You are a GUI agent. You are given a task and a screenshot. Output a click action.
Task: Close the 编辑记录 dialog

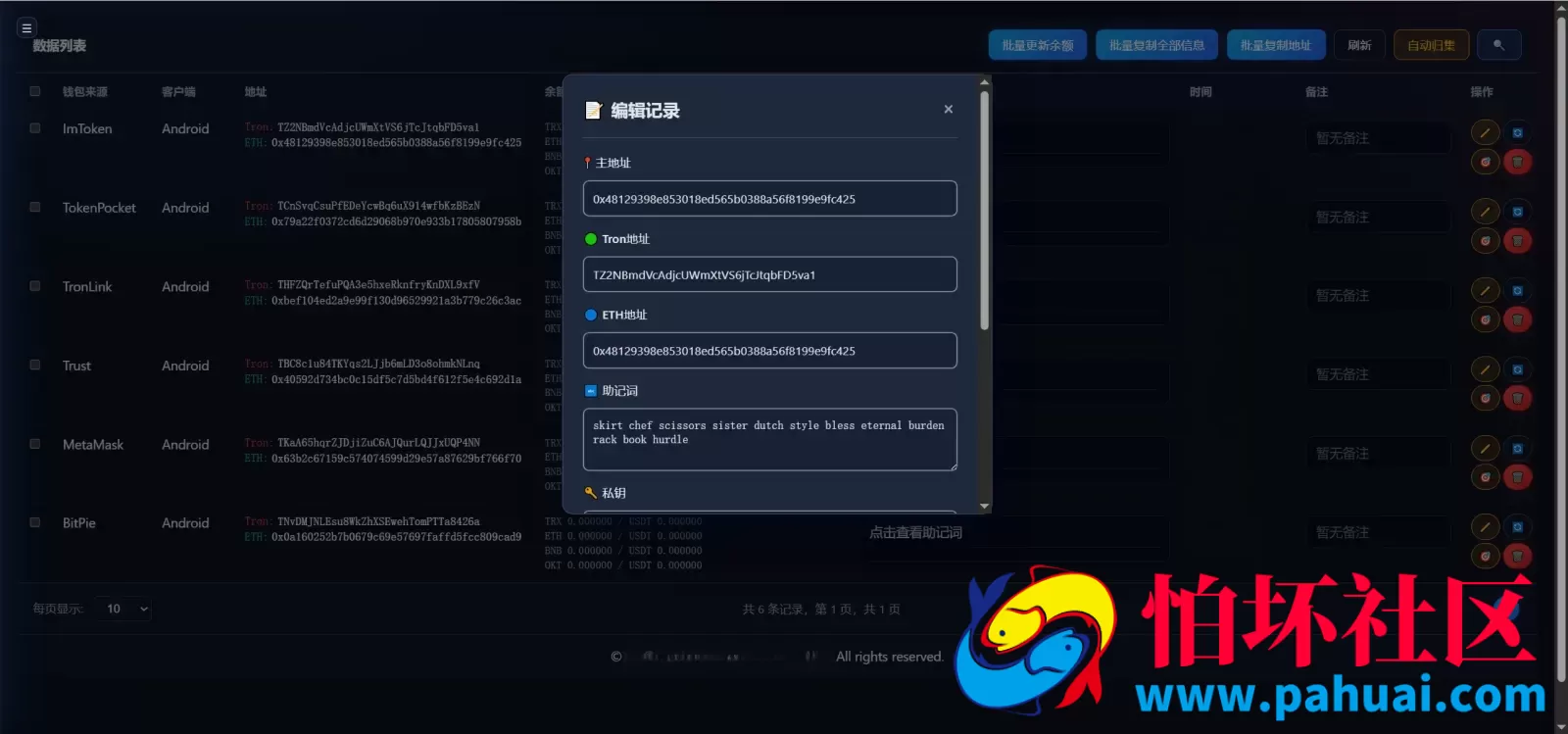point(949,109)
